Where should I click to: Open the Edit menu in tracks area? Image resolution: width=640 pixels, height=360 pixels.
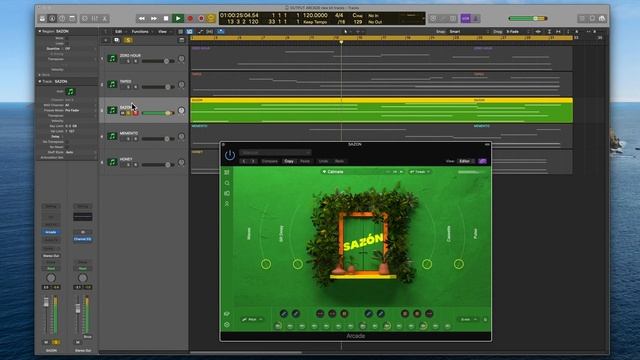119,31
